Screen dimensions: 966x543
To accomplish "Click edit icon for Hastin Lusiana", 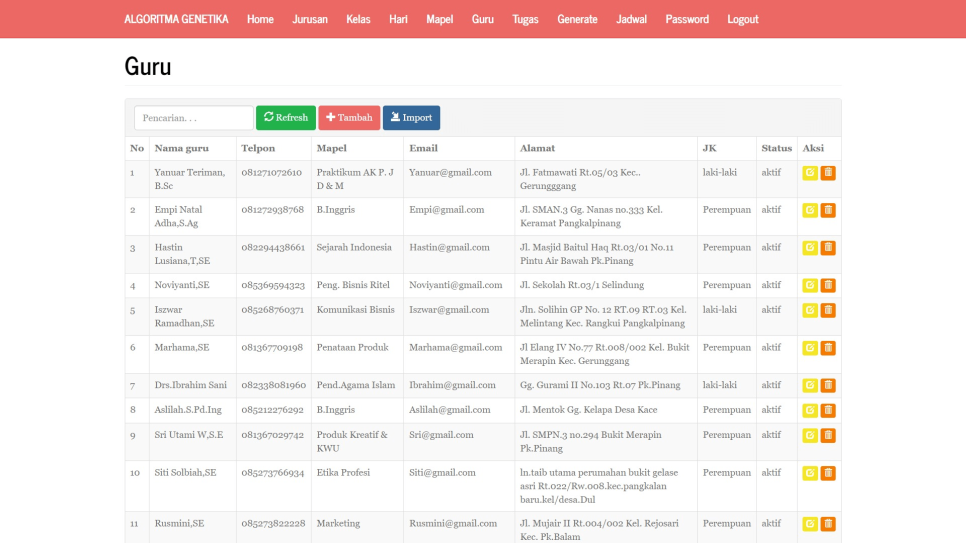I will (x=810, y=248).
